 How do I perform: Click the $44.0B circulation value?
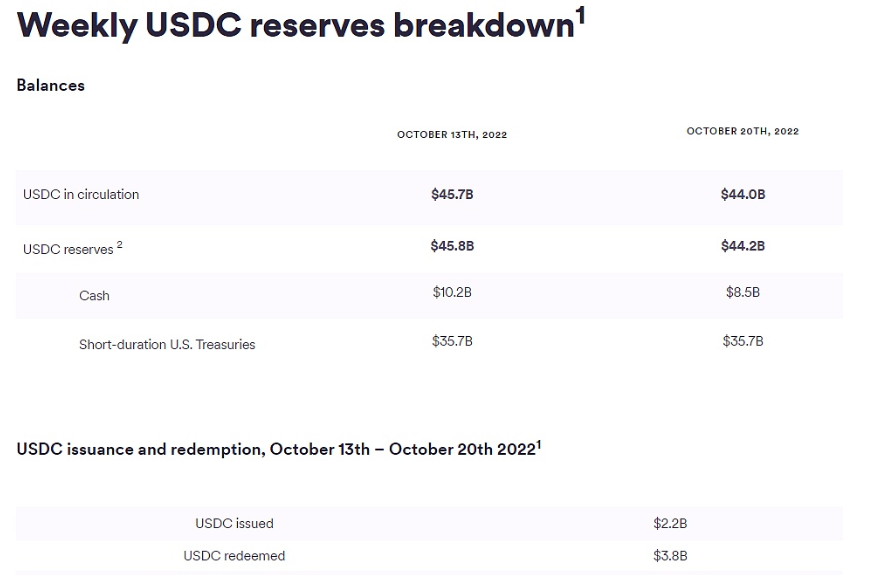pyautogui.click(x=743, y=194)
